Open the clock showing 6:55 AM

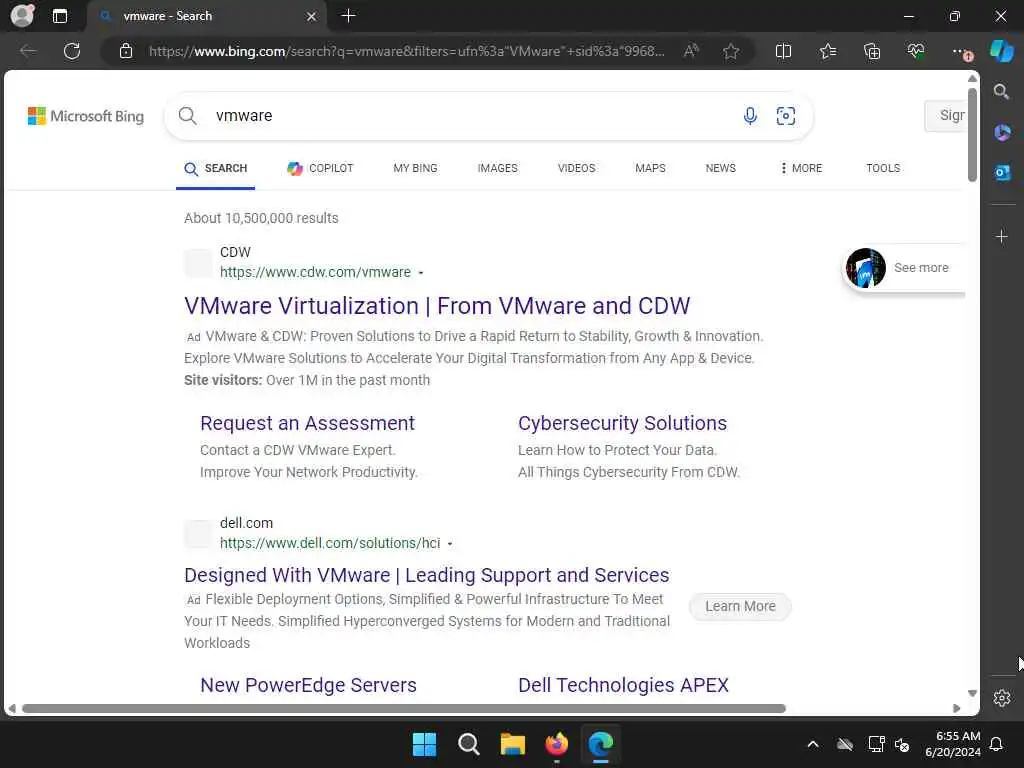(953, 744)
